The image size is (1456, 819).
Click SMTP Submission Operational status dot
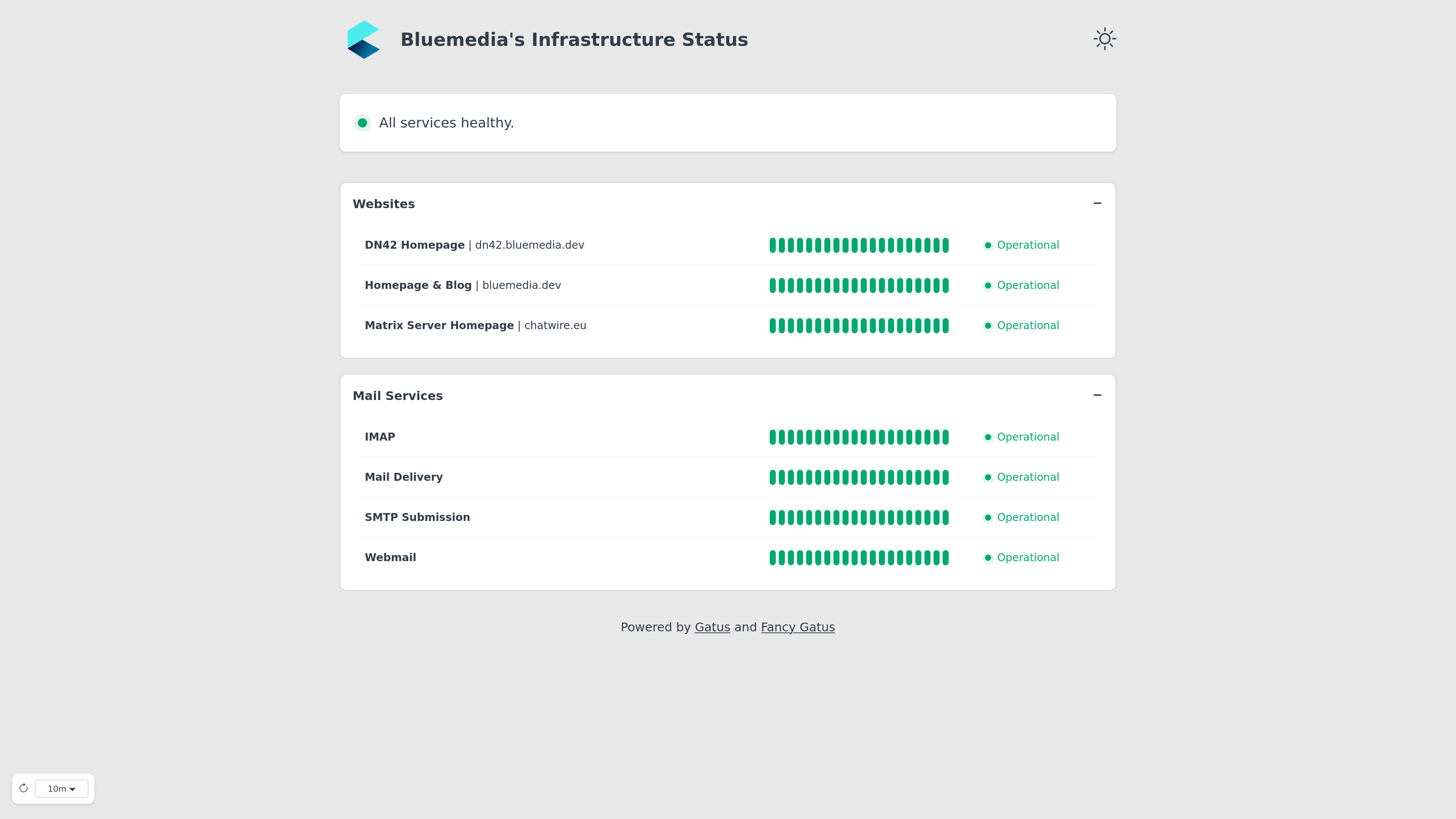[x=988, y=518]
